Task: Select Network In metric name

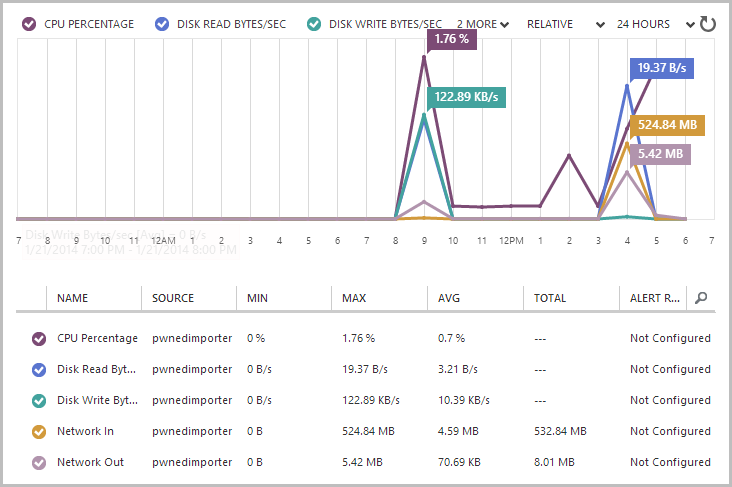Action: click(85, 431)
